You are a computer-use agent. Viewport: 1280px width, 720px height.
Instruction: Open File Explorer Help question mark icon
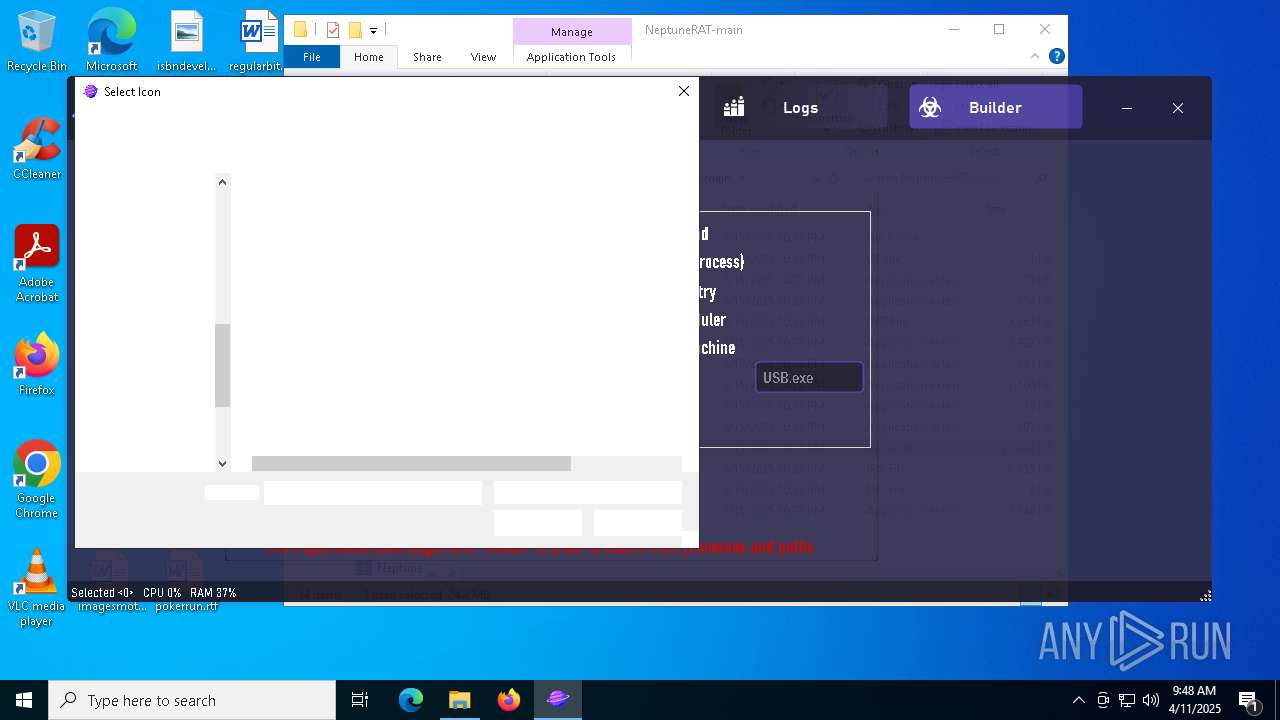pyautogui.click(x=1056, y=56)
